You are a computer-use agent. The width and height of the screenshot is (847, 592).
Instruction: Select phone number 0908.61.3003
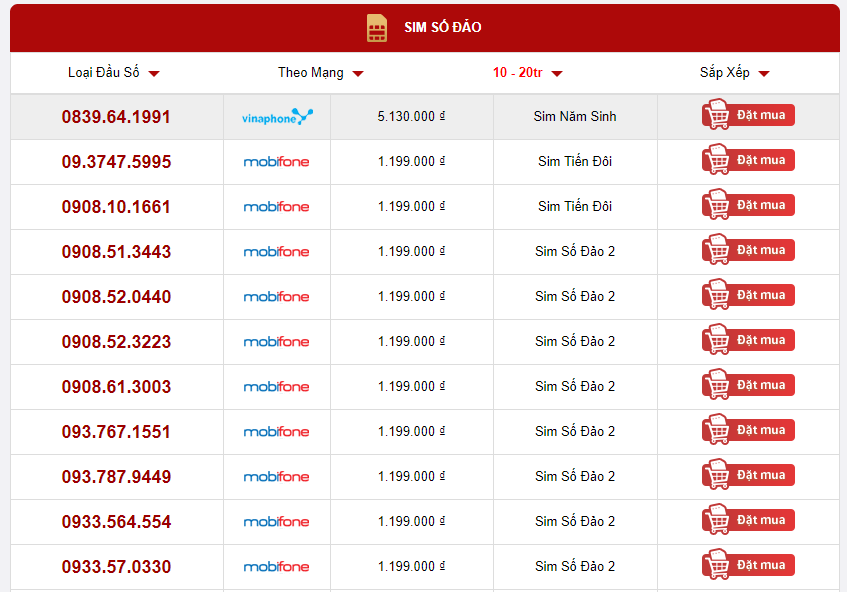pos(116,387)
